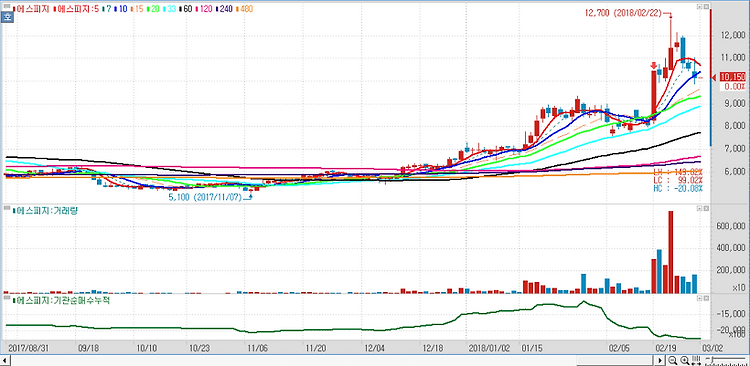Screen dimensions: 750x366
Task: Click the scrollbar right arrow button
Action: (660, 360)
